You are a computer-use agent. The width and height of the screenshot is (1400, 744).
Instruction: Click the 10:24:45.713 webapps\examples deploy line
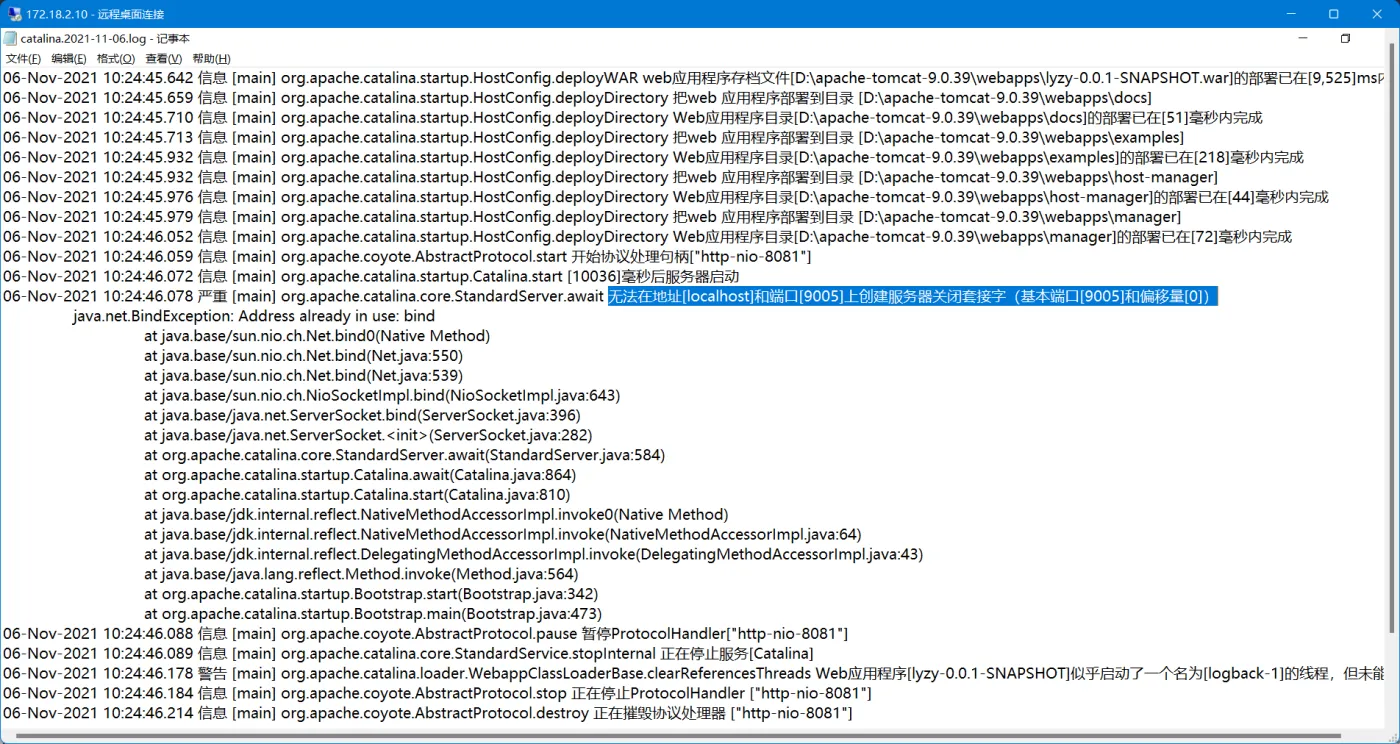[x=593, y=137]
